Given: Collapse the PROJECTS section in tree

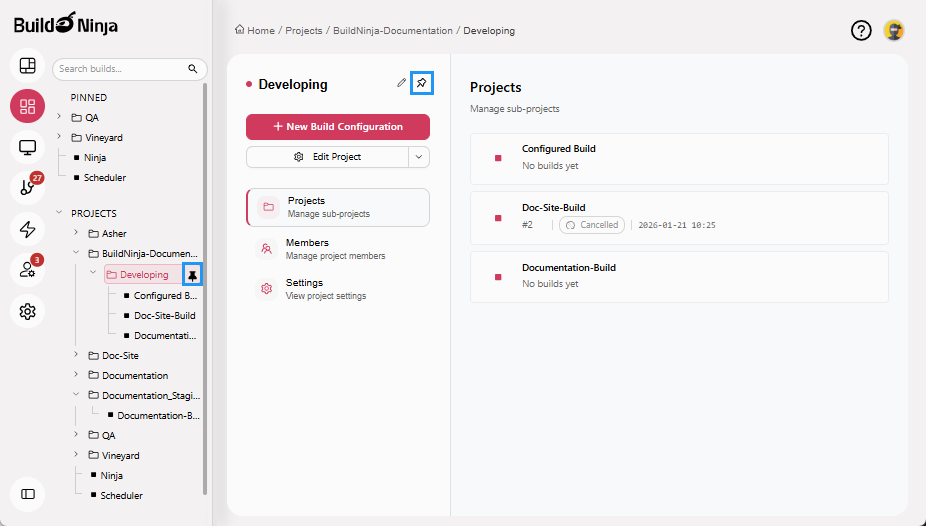Looking at the screenshot, I should 60,213.
